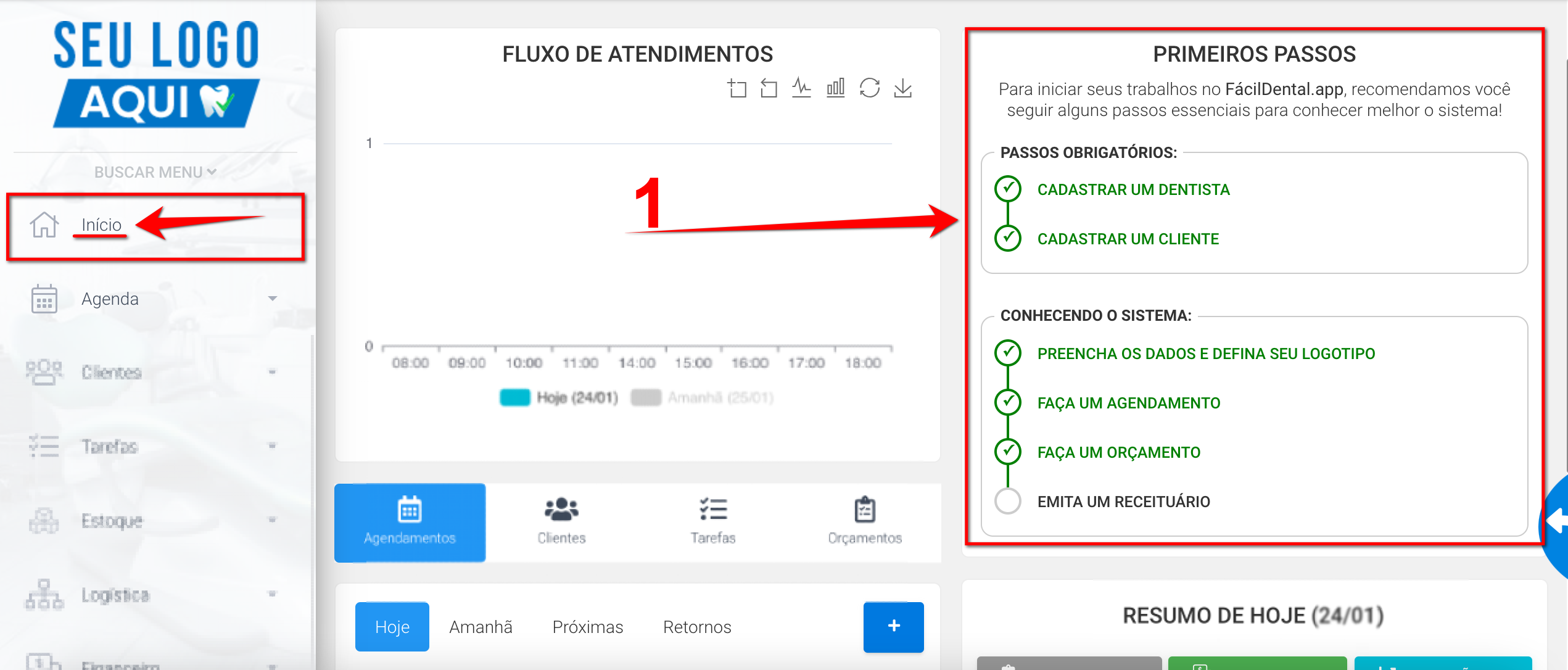Image resolution: width=1568 pixels, height=670 pixels.
Task: Select the Clientes tab with people icon
Action: point(561,523)
